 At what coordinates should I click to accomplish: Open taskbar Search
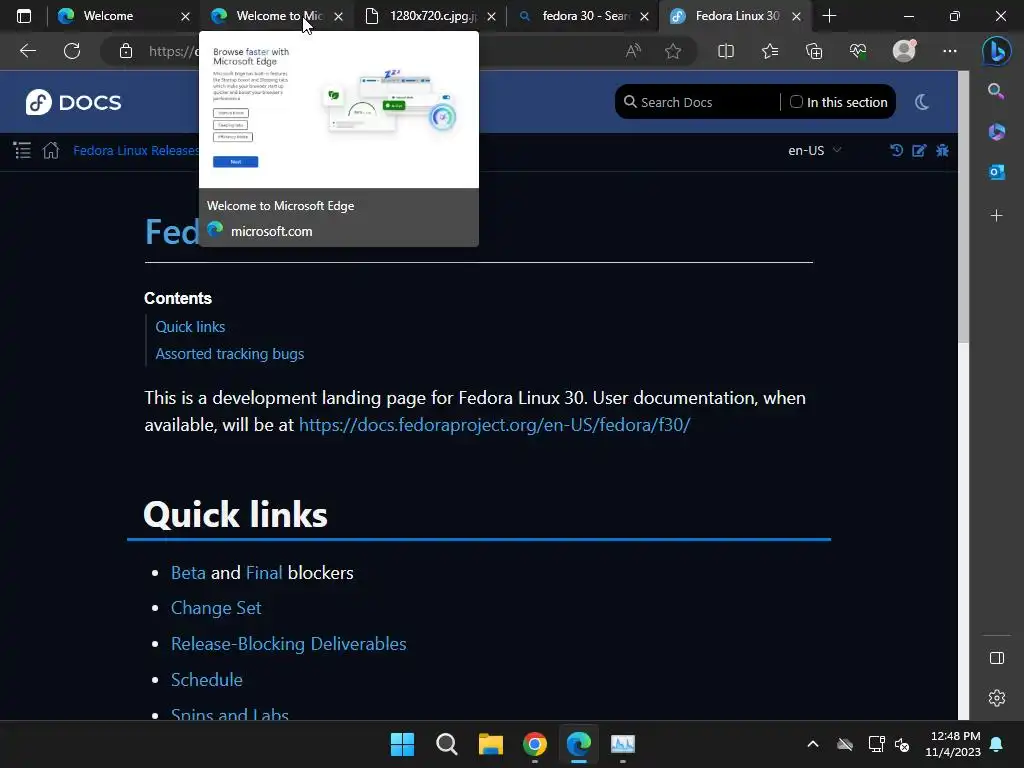pyautogui.click(x=447, y=744)
